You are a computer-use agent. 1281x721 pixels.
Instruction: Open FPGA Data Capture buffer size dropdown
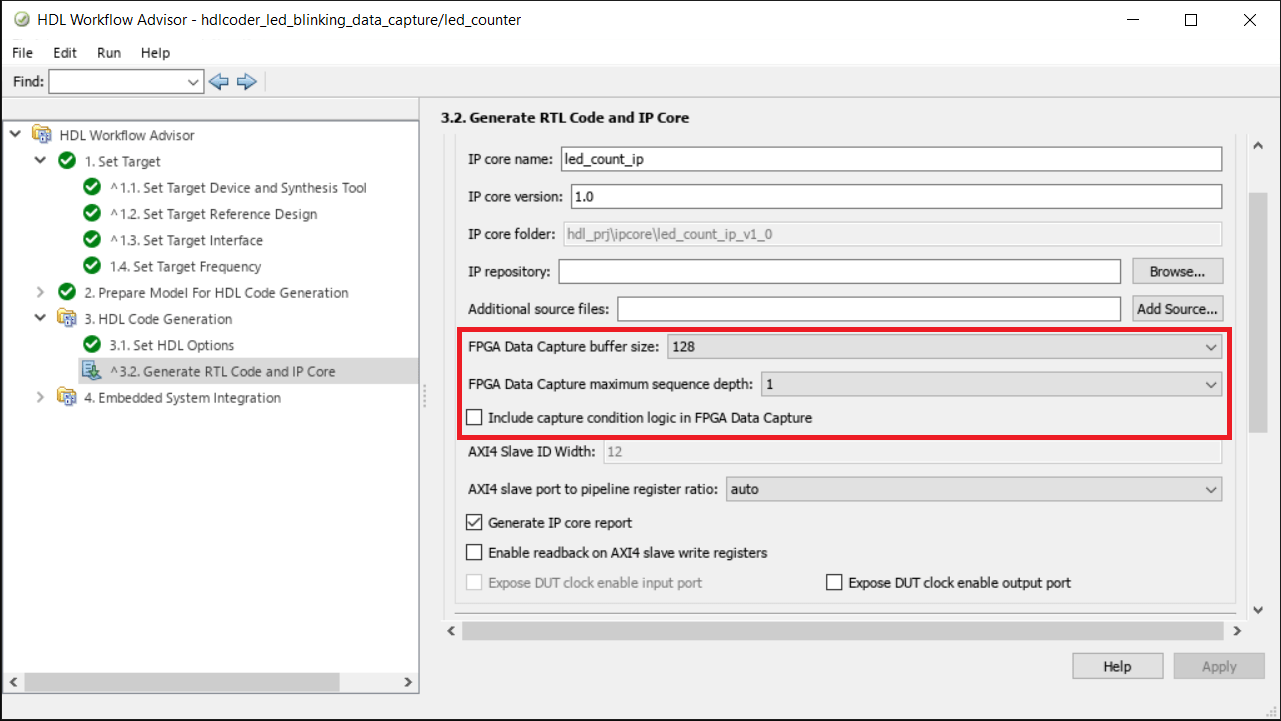pyautogui.click(x=944, y=347)
